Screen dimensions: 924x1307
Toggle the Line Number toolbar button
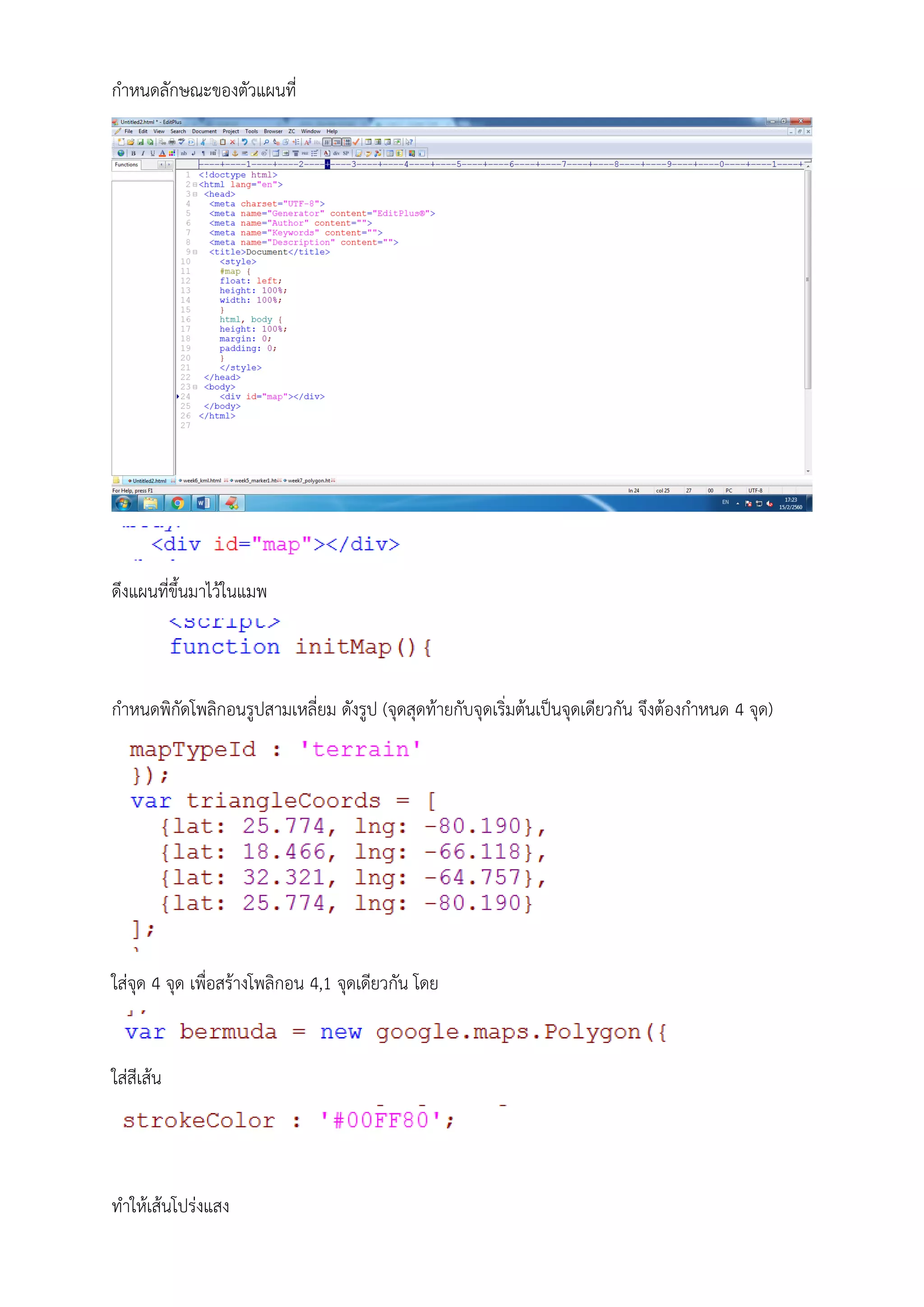click(x=347, y=142)
